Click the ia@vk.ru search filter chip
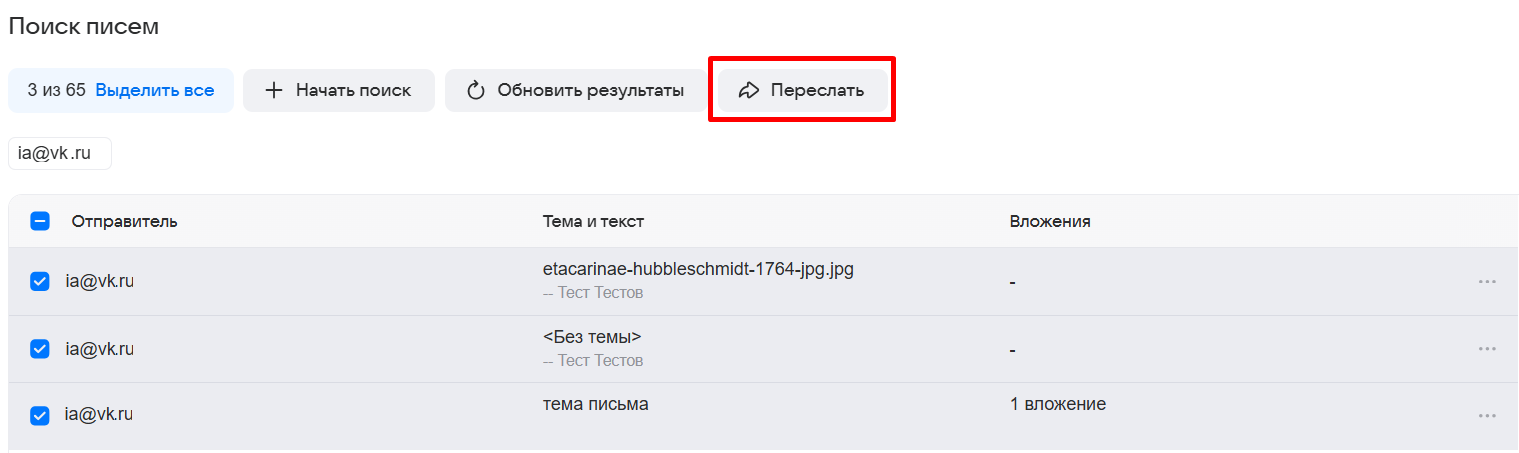1519x453 pixels. tap(59, 154)
